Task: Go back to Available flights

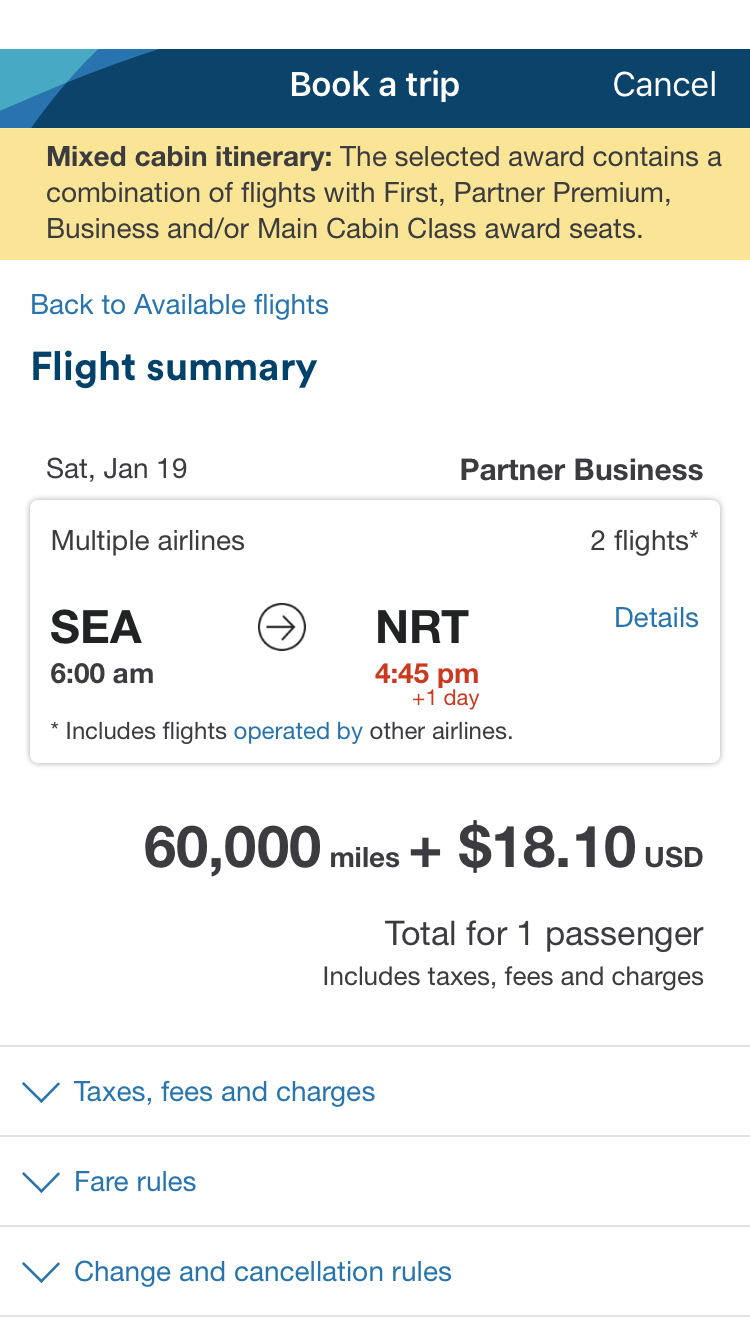Action: (180, 305)
